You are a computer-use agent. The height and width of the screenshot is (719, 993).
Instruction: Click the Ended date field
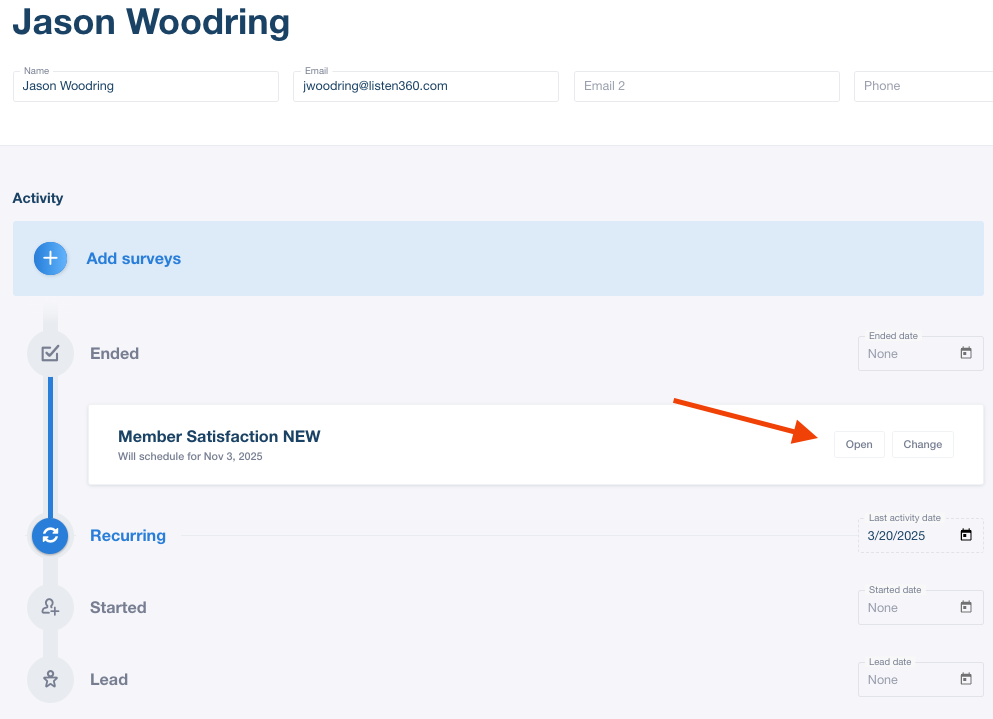click(905, 354)
